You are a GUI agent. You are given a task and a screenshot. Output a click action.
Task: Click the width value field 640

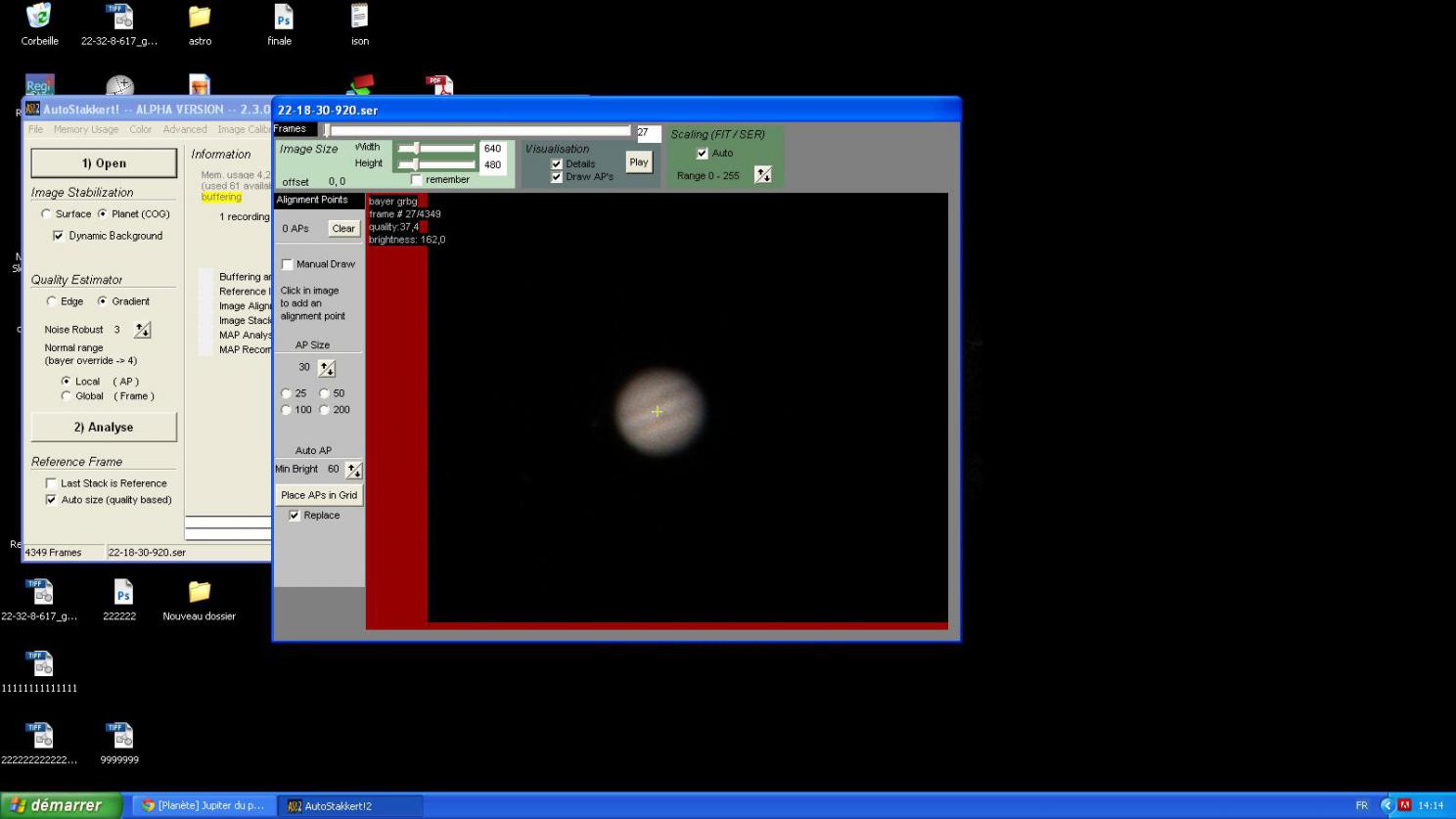(493, 149)
